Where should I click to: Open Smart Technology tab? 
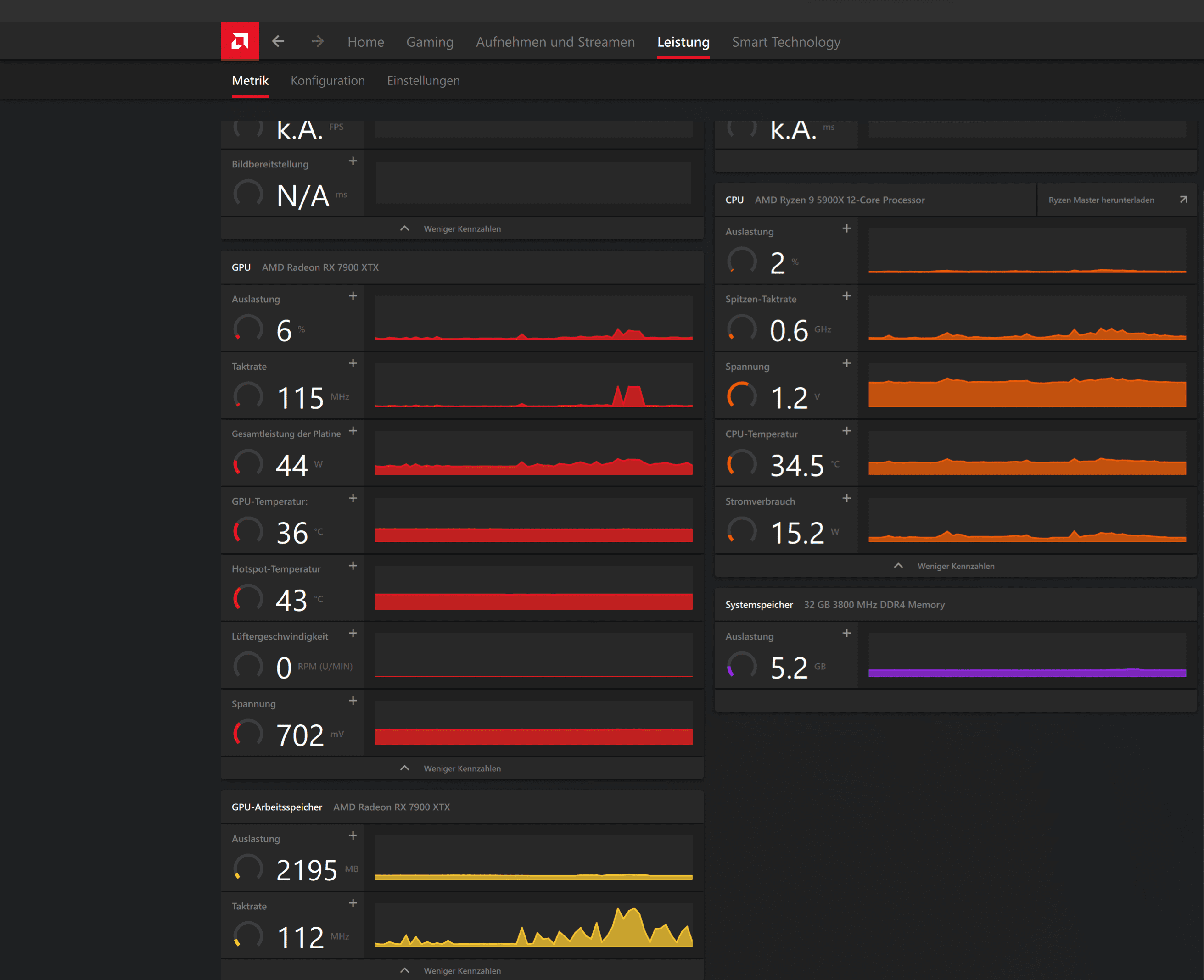pos(786,42)
